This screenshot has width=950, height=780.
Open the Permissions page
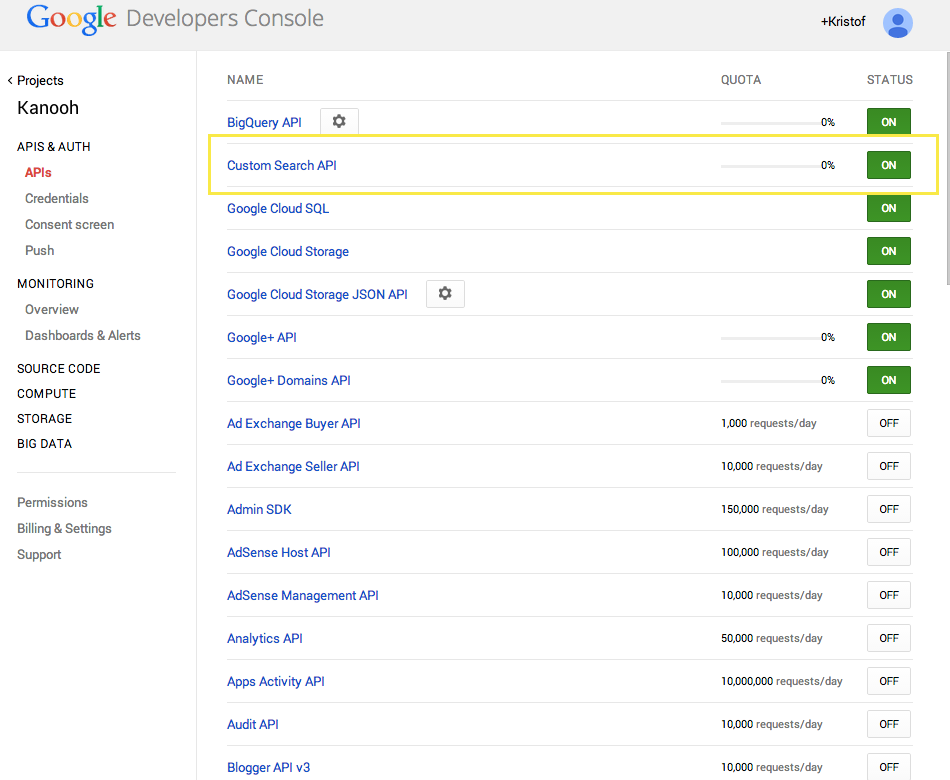[x=52, y=502]
